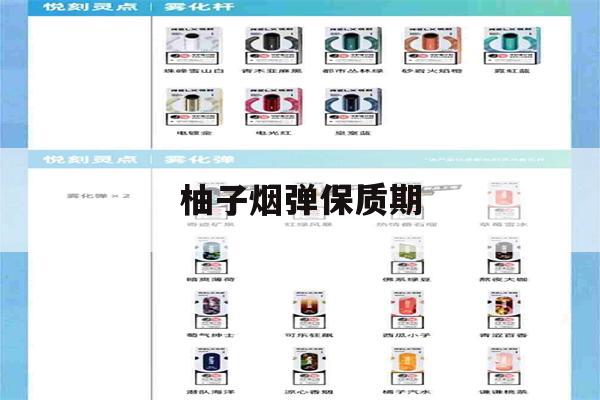Click the 暗爽薄荷 flavor label

click(211, 279)
